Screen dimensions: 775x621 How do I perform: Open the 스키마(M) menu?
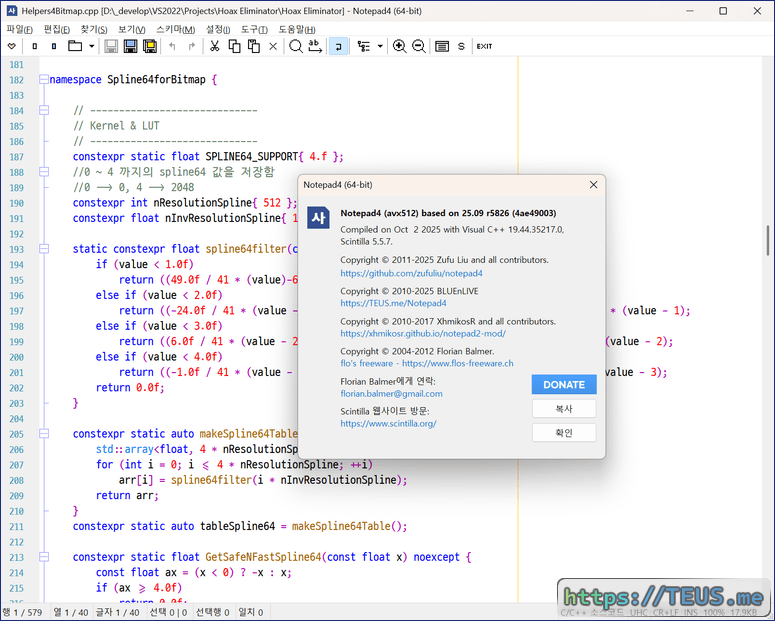175,29
